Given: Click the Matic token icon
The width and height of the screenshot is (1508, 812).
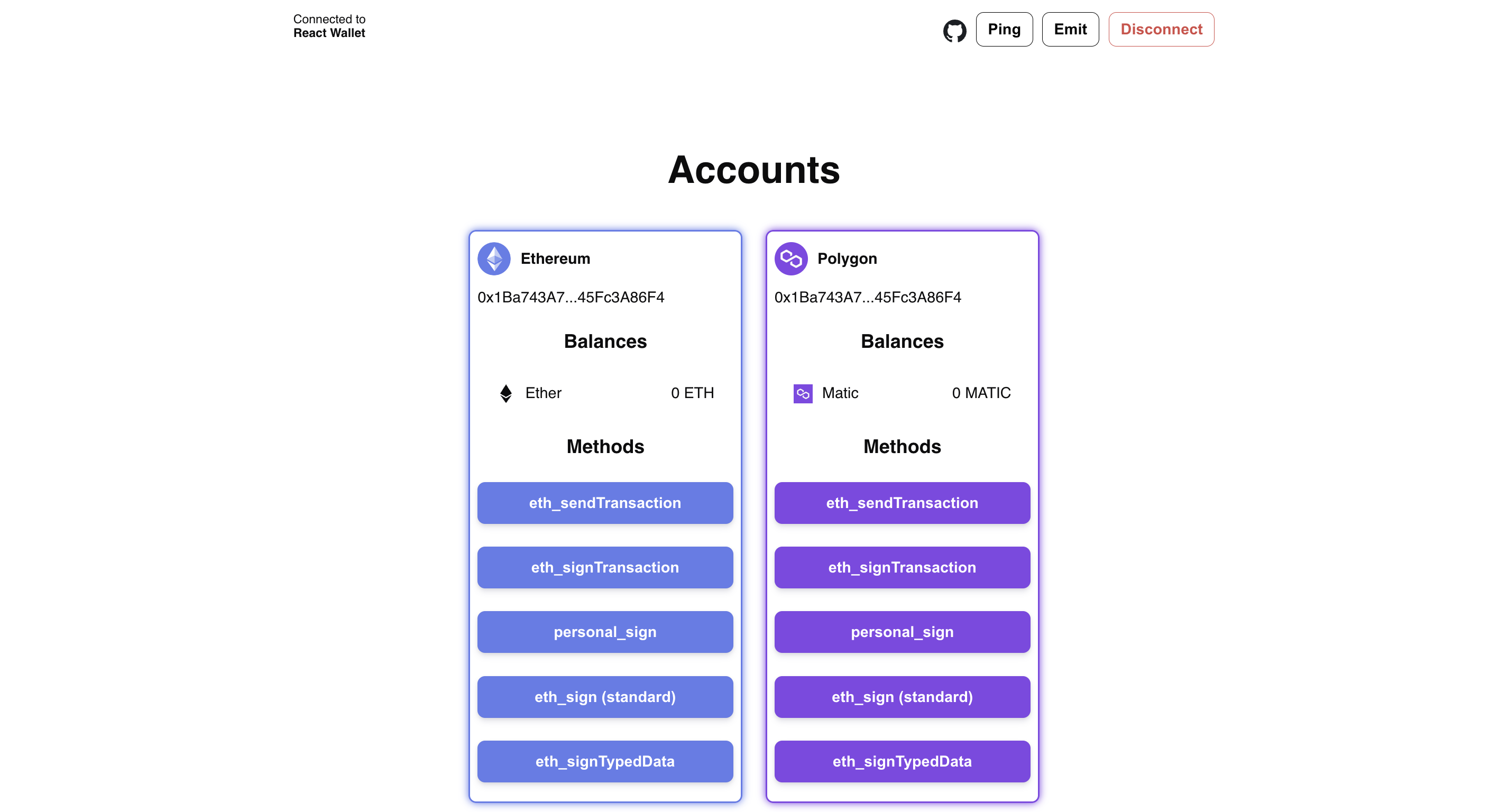Looking at the screenshot, I should pyautogui.click(x=803, y=393).
